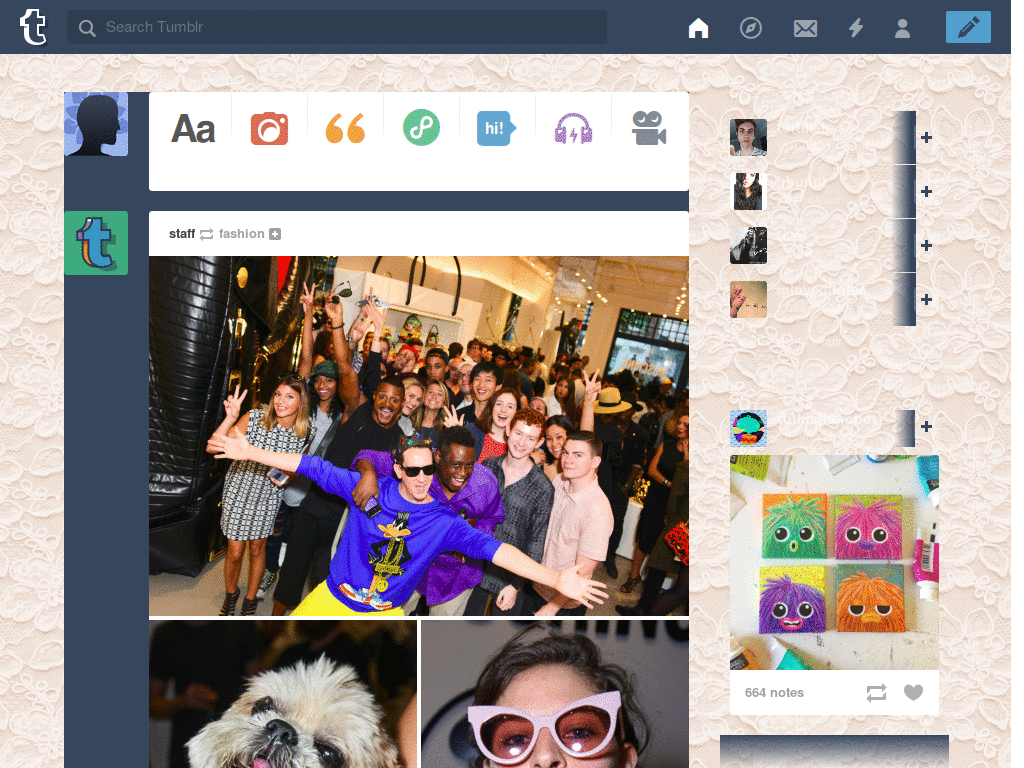The image size is (1024, 768).
Task: Follow the fourth recommended blog plus
Action: 926,299
